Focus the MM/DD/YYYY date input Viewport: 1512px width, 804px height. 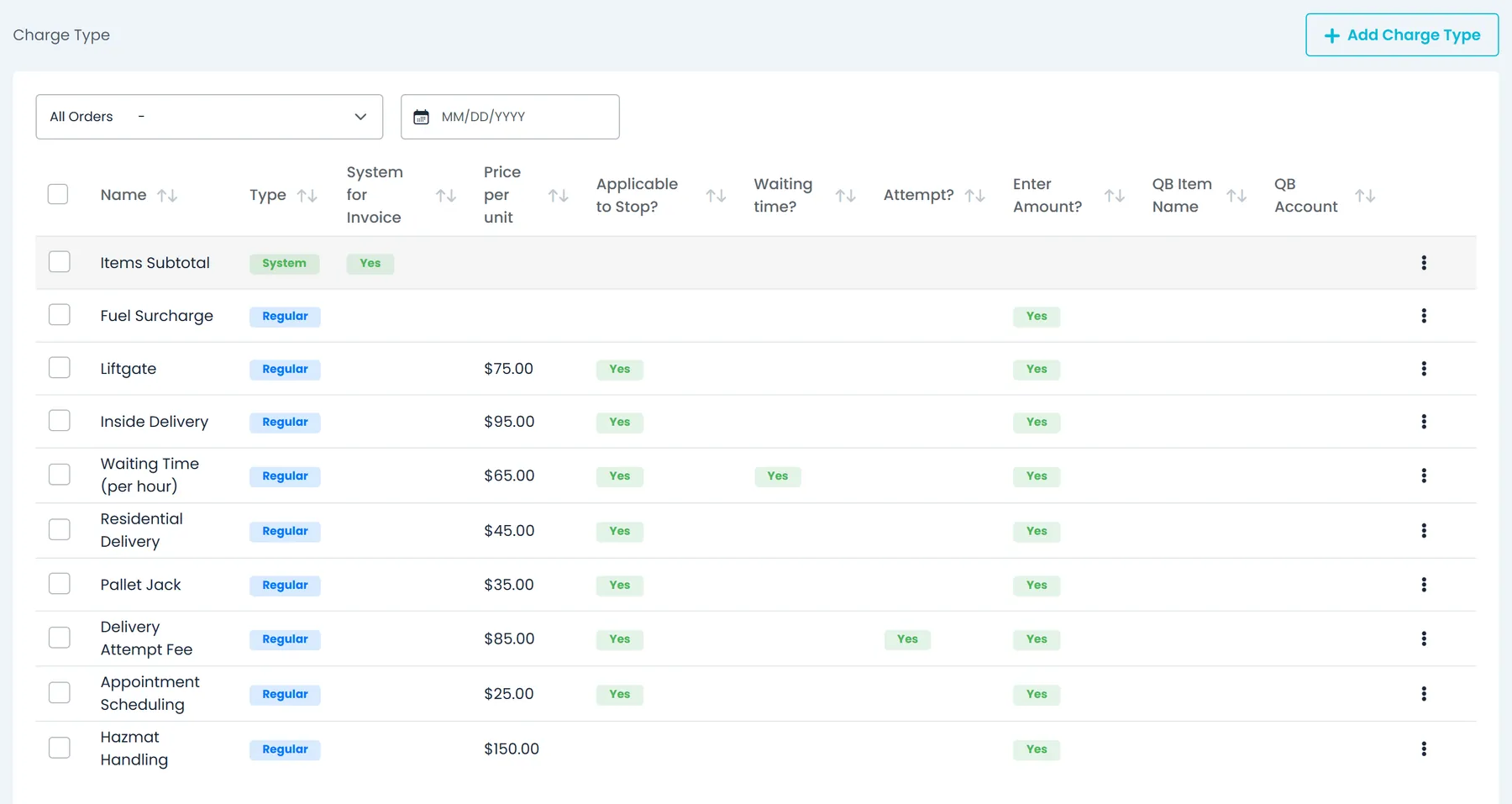click(510, 117)
